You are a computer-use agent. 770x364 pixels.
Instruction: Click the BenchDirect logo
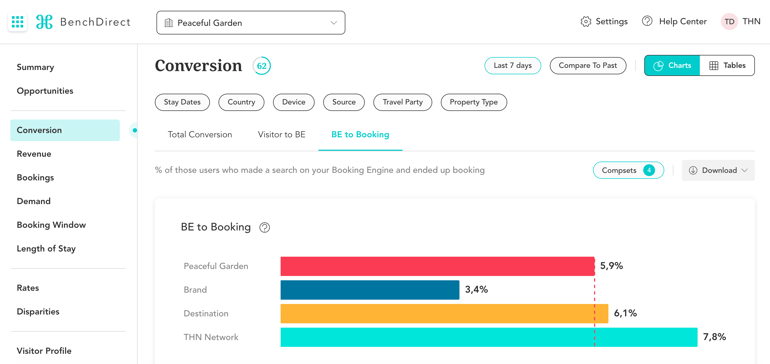pyautogui.click(x=83, y=22)
